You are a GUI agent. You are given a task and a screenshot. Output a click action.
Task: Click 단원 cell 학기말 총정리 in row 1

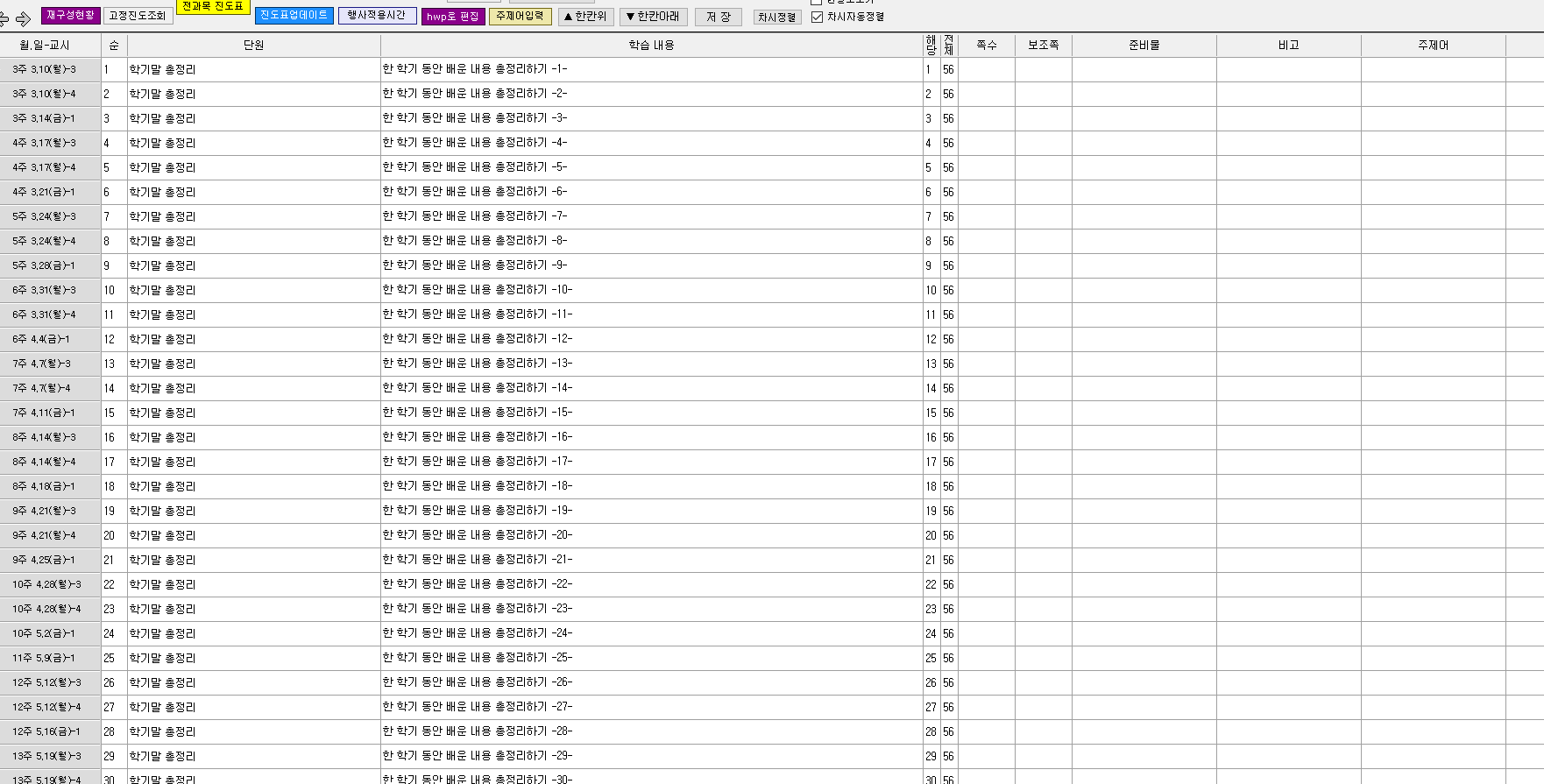point(253,69)
